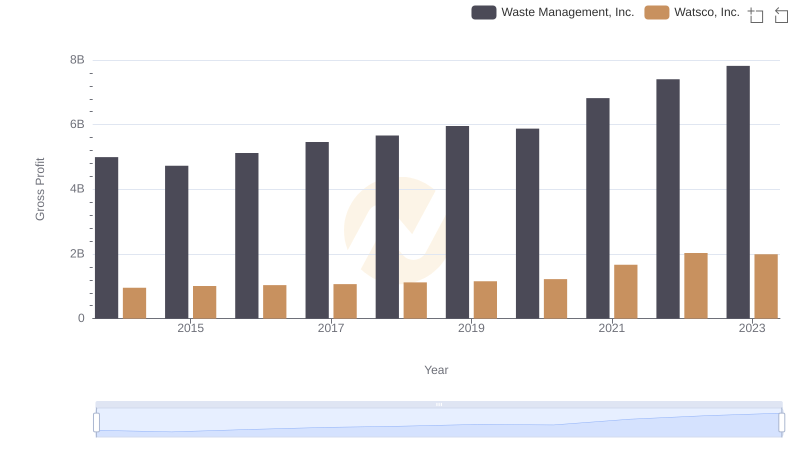Click the 6B y-axis label
Image resolution: width=800 pixels, height=461 pixels.
point(77,124)
